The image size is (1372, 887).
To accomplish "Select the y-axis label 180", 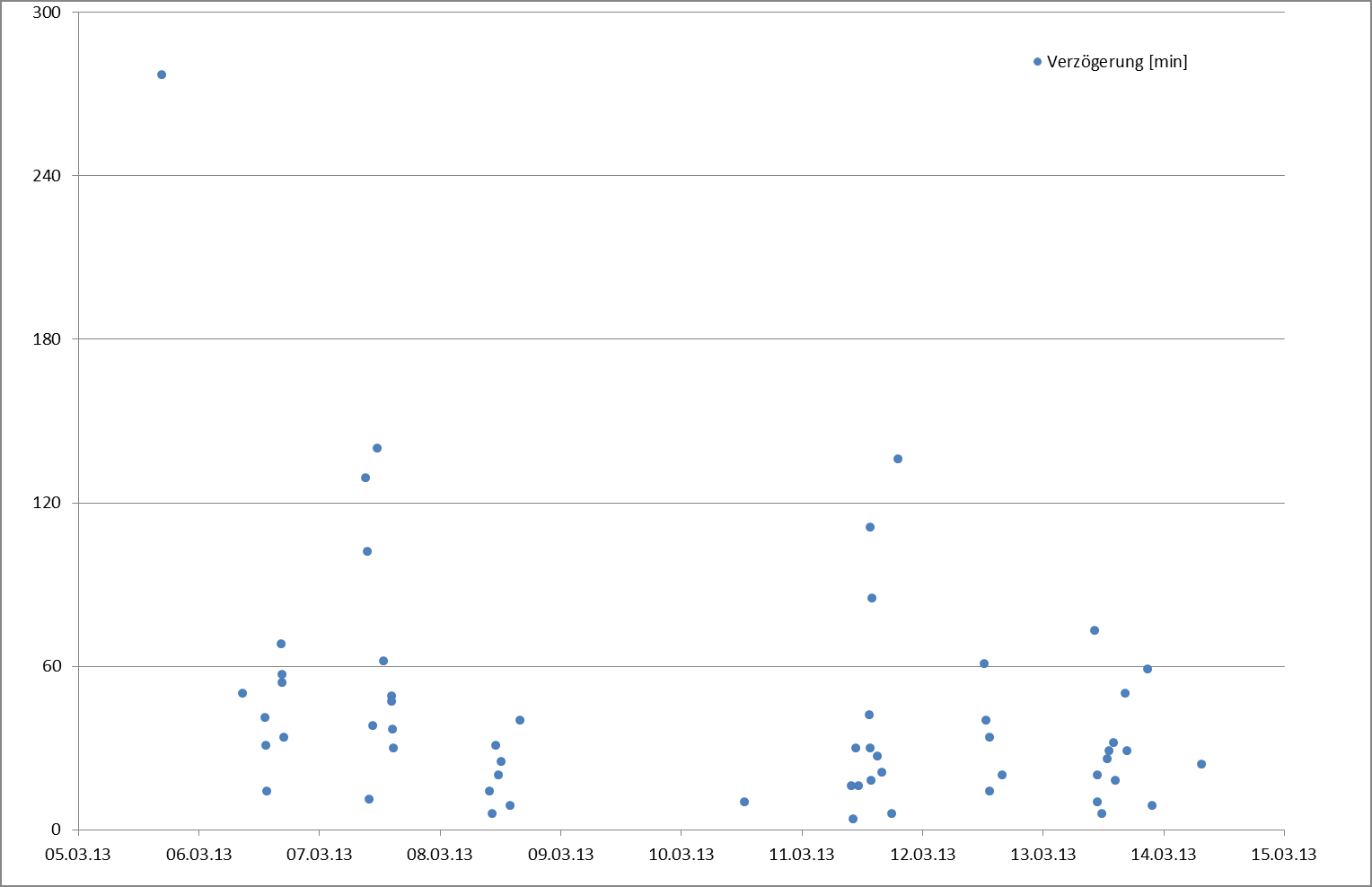I will tap(47, 339).
